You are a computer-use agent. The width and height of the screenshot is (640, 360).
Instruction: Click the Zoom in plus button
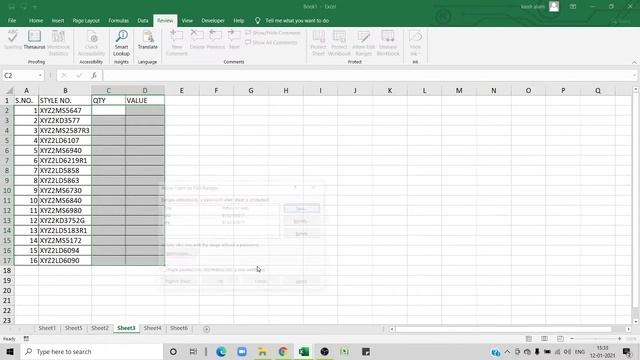coord(620,339)
